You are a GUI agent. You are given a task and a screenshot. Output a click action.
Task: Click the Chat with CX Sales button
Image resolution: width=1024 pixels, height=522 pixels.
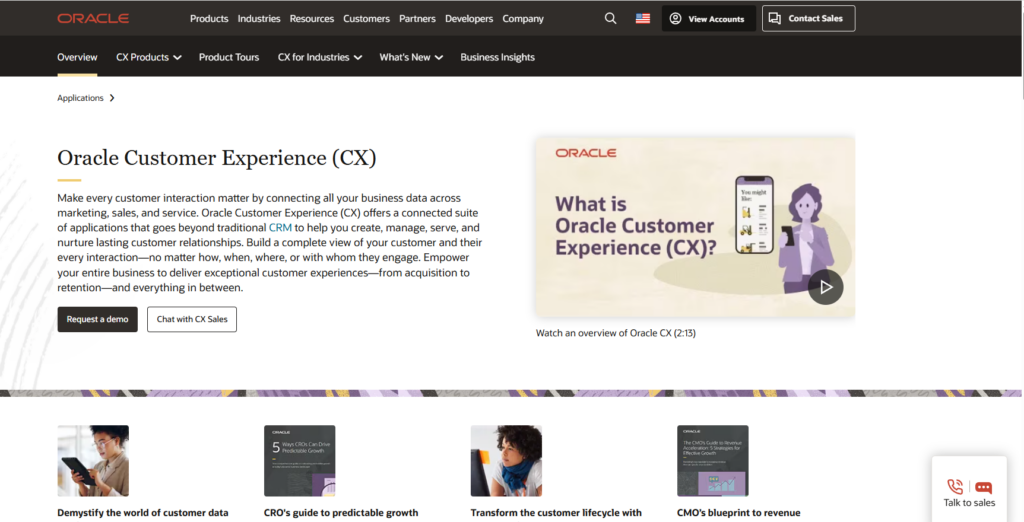tap(191, 319)
